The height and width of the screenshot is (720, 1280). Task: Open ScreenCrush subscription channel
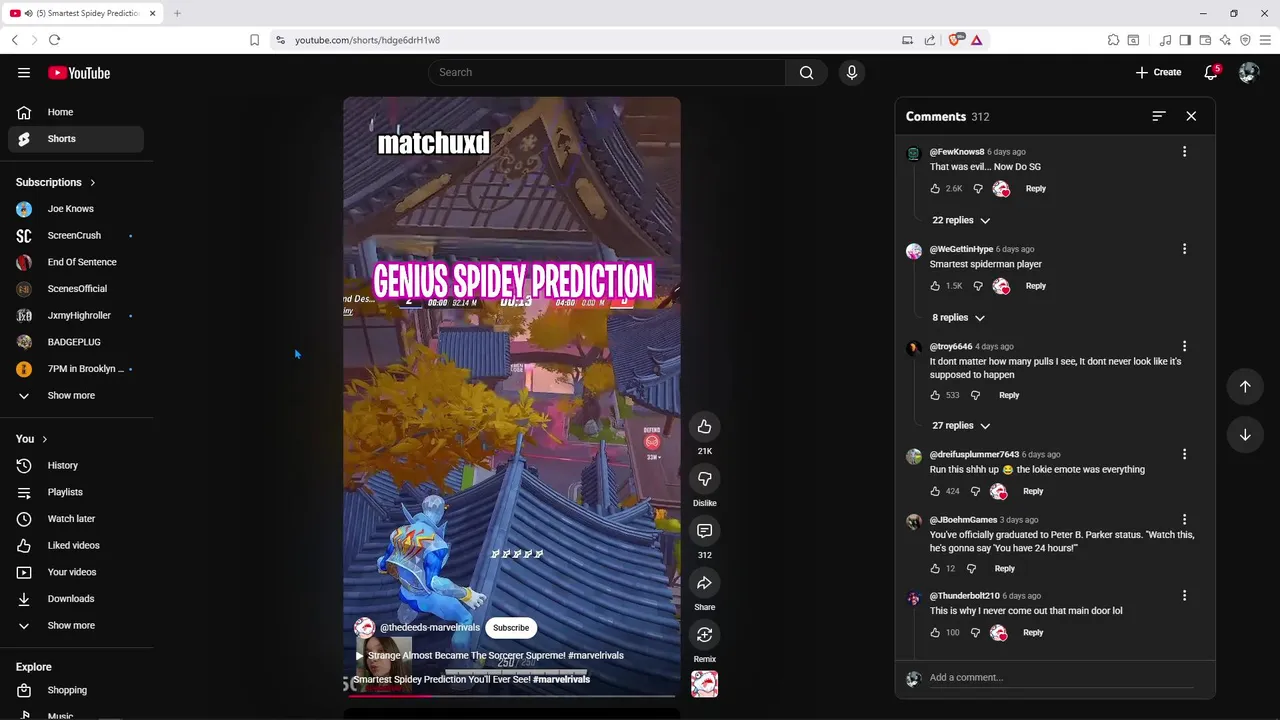click(76, 235)
